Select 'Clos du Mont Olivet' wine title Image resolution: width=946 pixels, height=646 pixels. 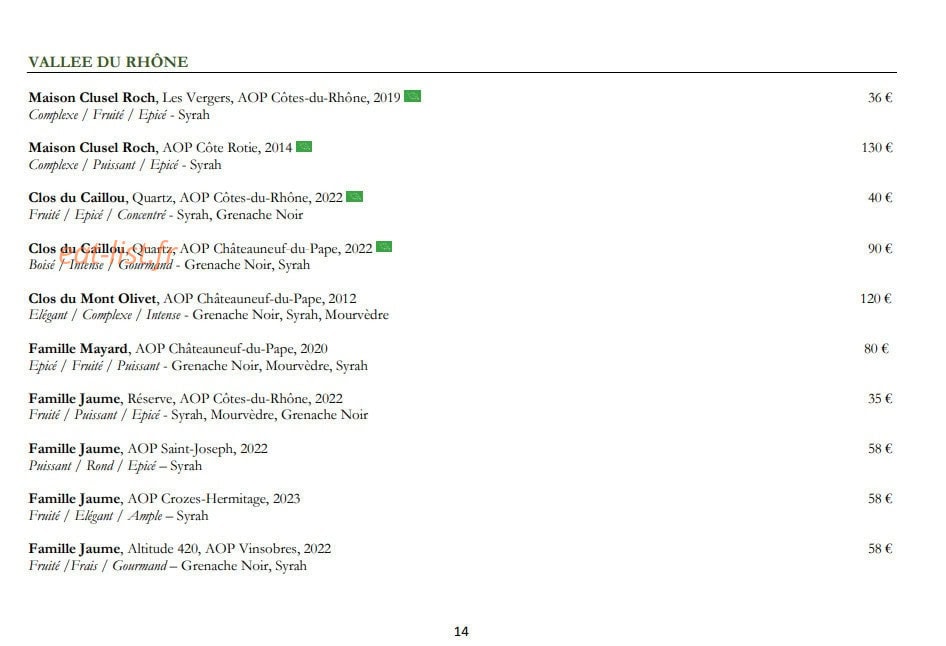[192, 299]
